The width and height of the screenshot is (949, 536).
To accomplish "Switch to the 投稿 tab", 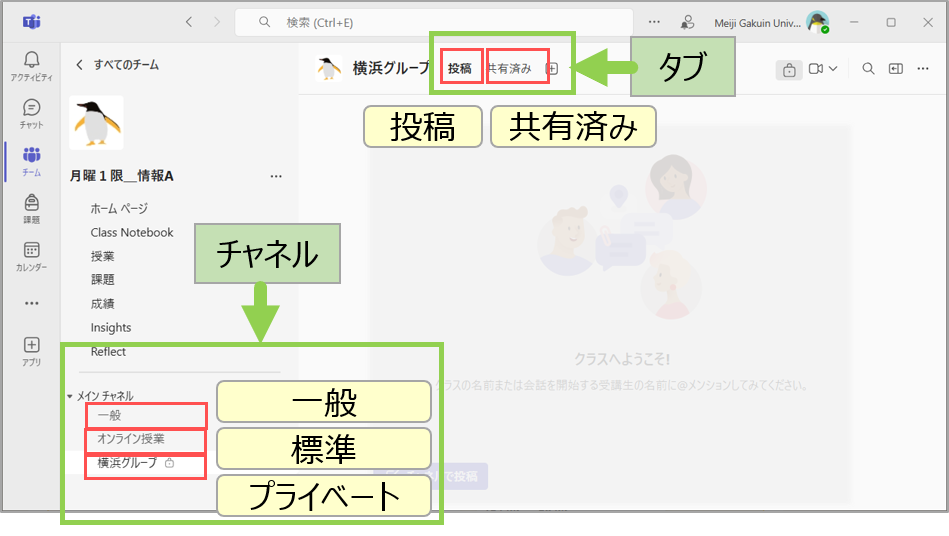I will (x=460, y=69).
